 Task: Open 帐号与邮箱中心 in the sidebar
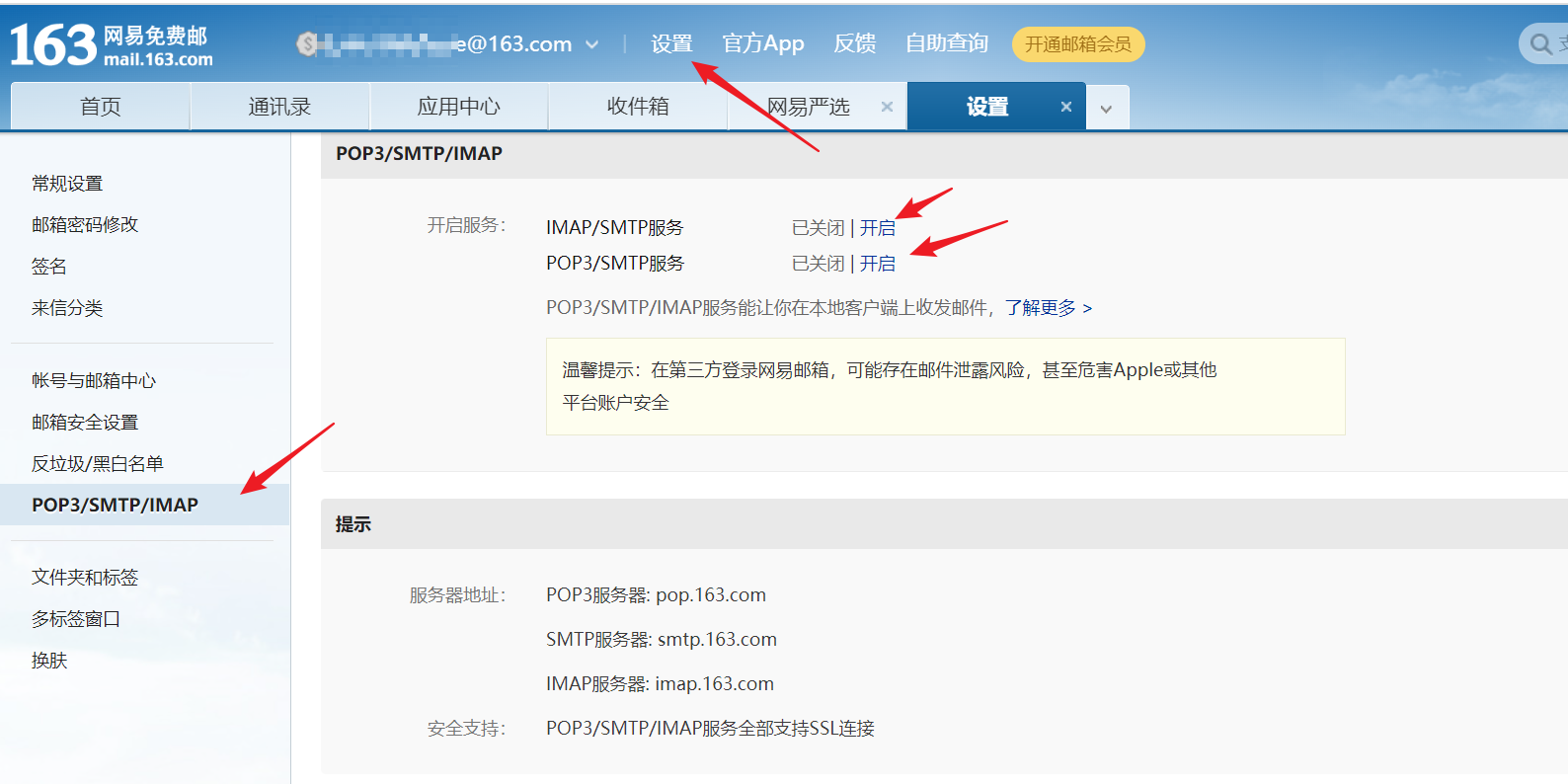tap(94, 381)
